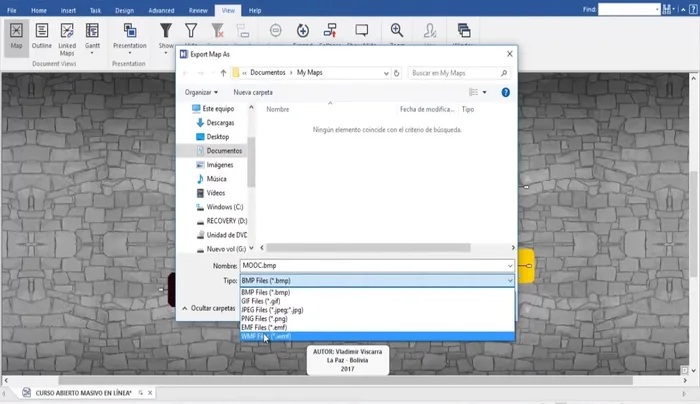The height and width of the screenshot is (404, 700).
Task: Click Ocultar carpetas to hide folders
Action: click(213, 309)
